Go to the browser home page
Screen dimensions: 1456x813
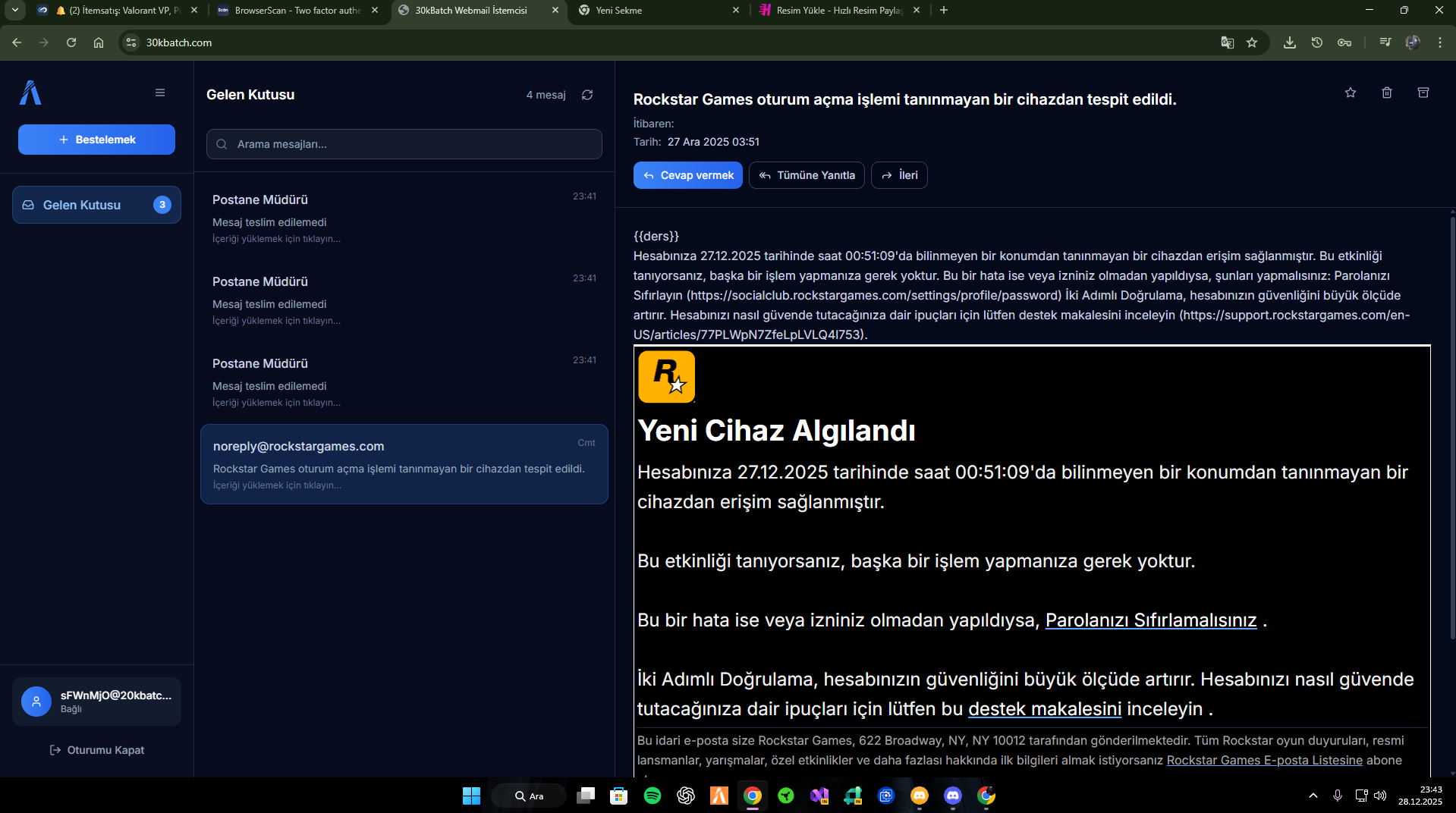(x=99, y=42)
